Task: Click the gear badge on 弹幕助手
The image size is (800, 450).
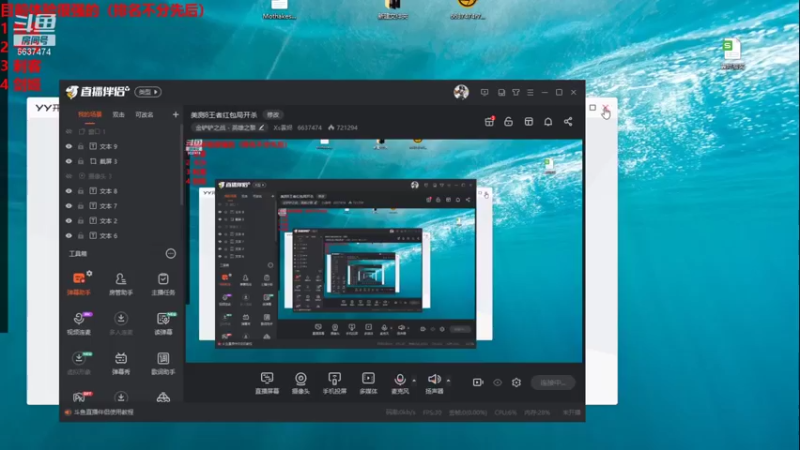Action: coord(89,273)
